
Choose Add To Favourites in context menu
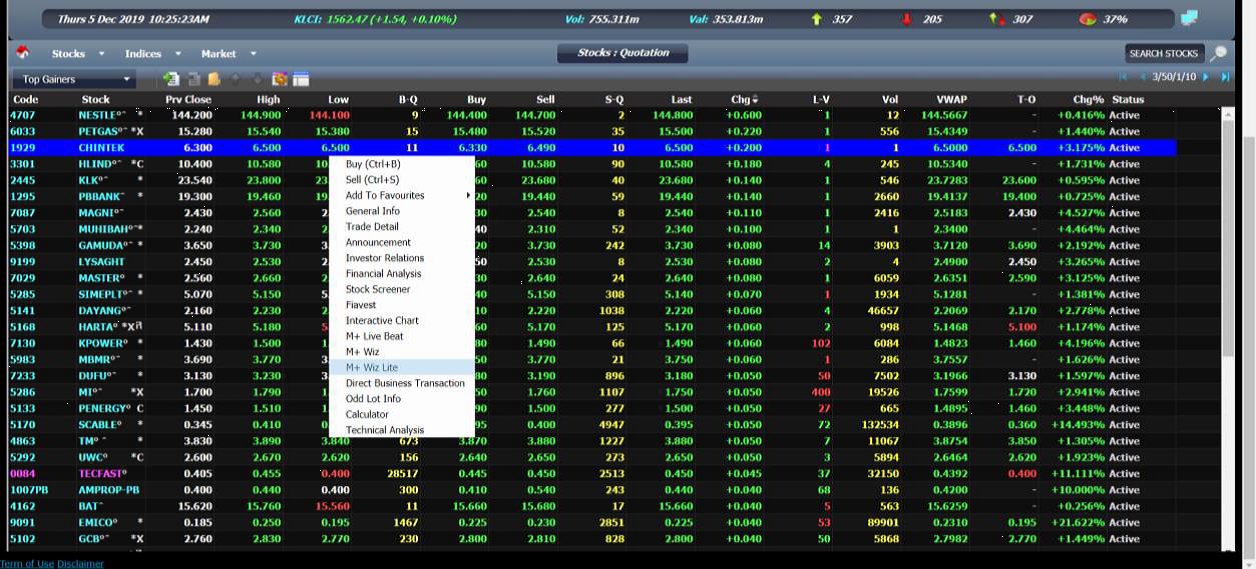coord(385,195)
